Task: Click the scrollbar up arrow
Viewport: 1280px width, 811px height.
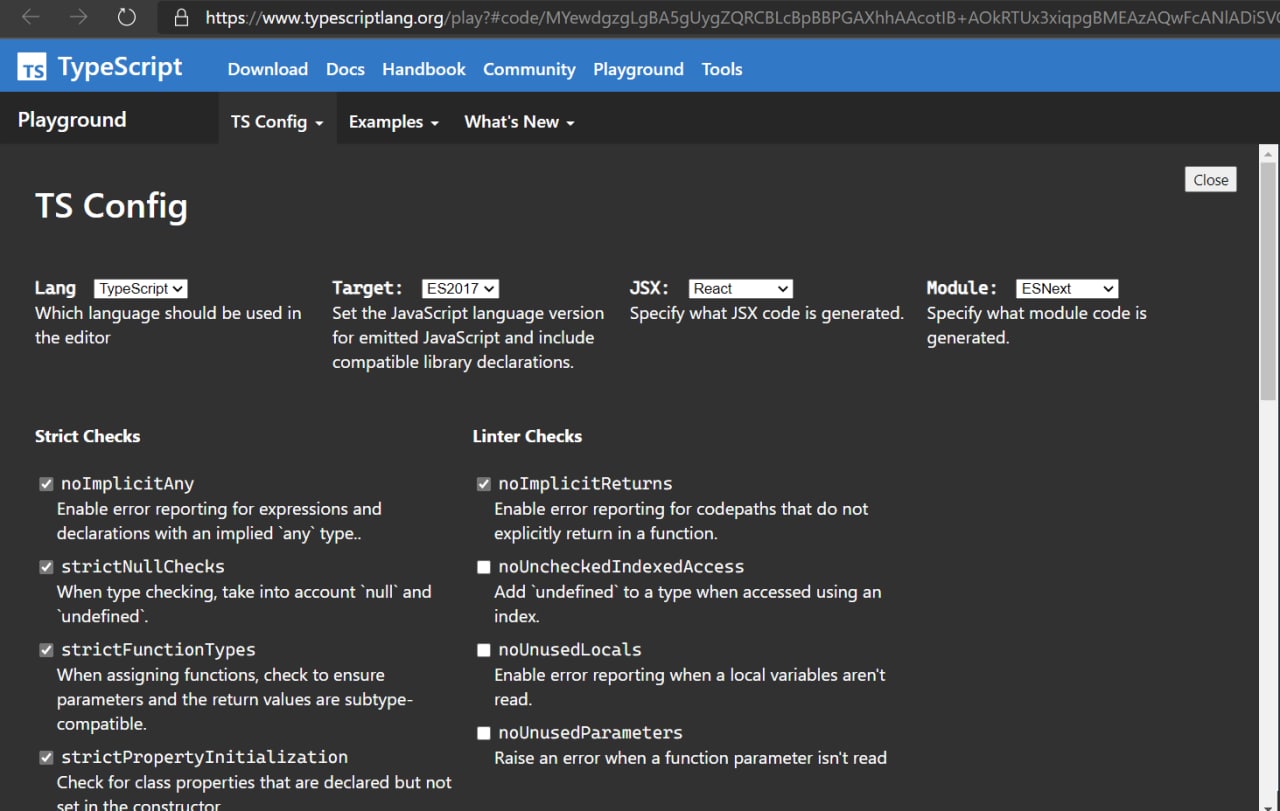Action: (x=1268, y=153)
